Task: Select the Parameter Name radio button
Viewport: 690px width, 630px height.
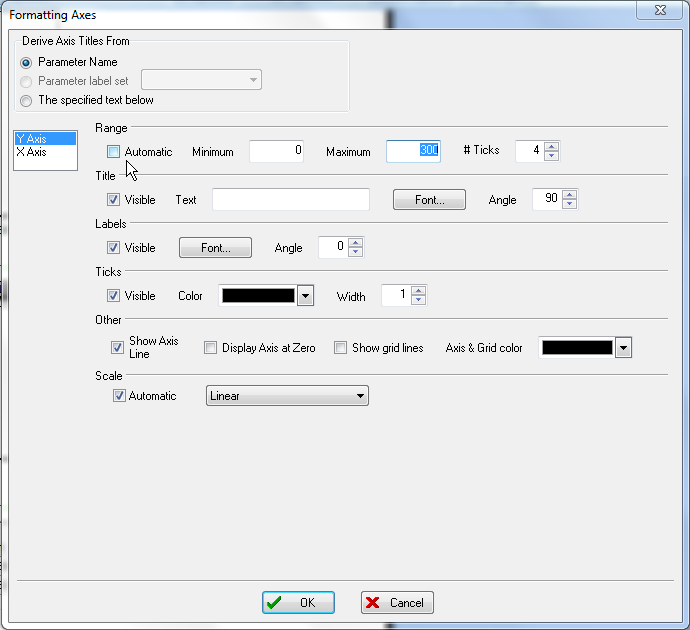Action: pyautogui.click(x=26, y=62)
